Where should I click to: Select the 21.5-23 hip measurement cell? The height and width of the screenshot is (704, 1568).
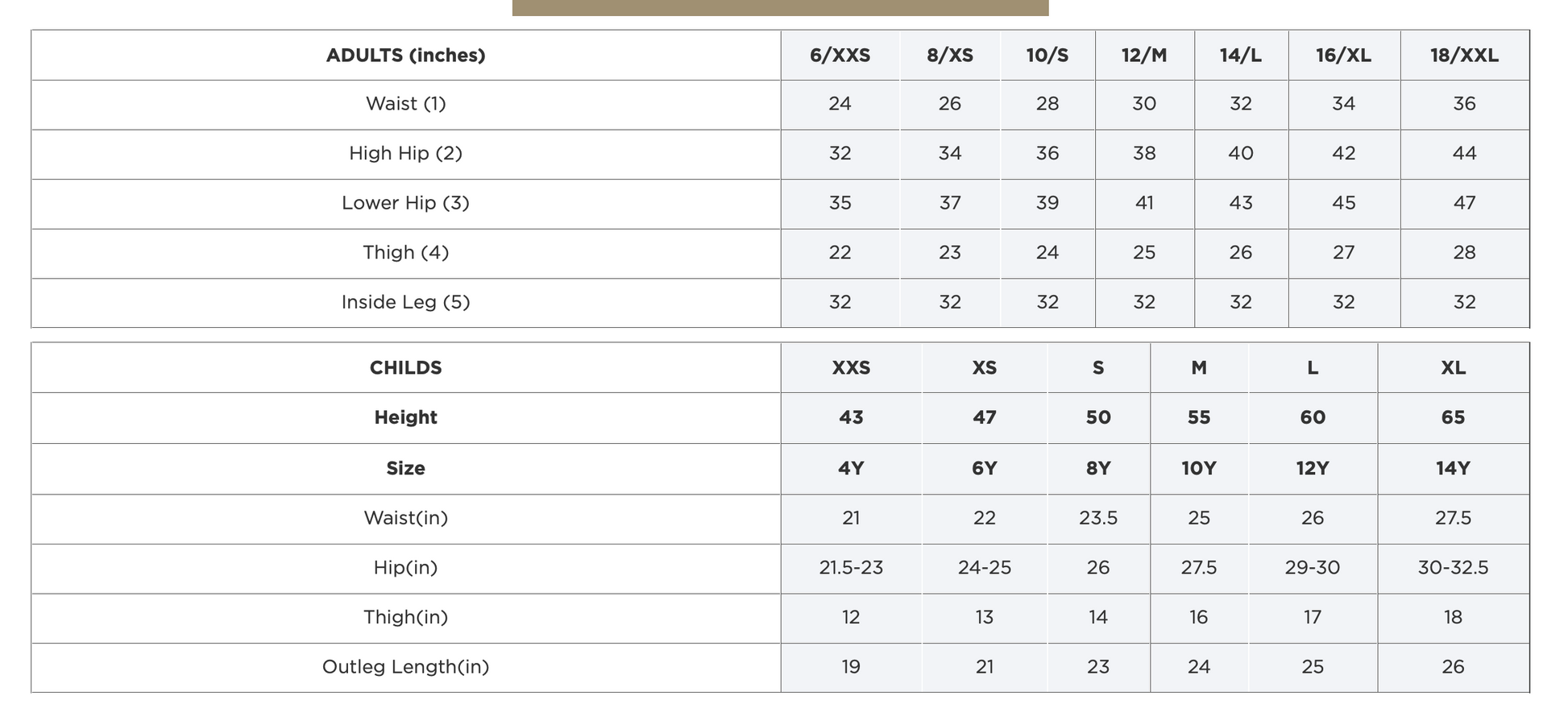(851, 568)
